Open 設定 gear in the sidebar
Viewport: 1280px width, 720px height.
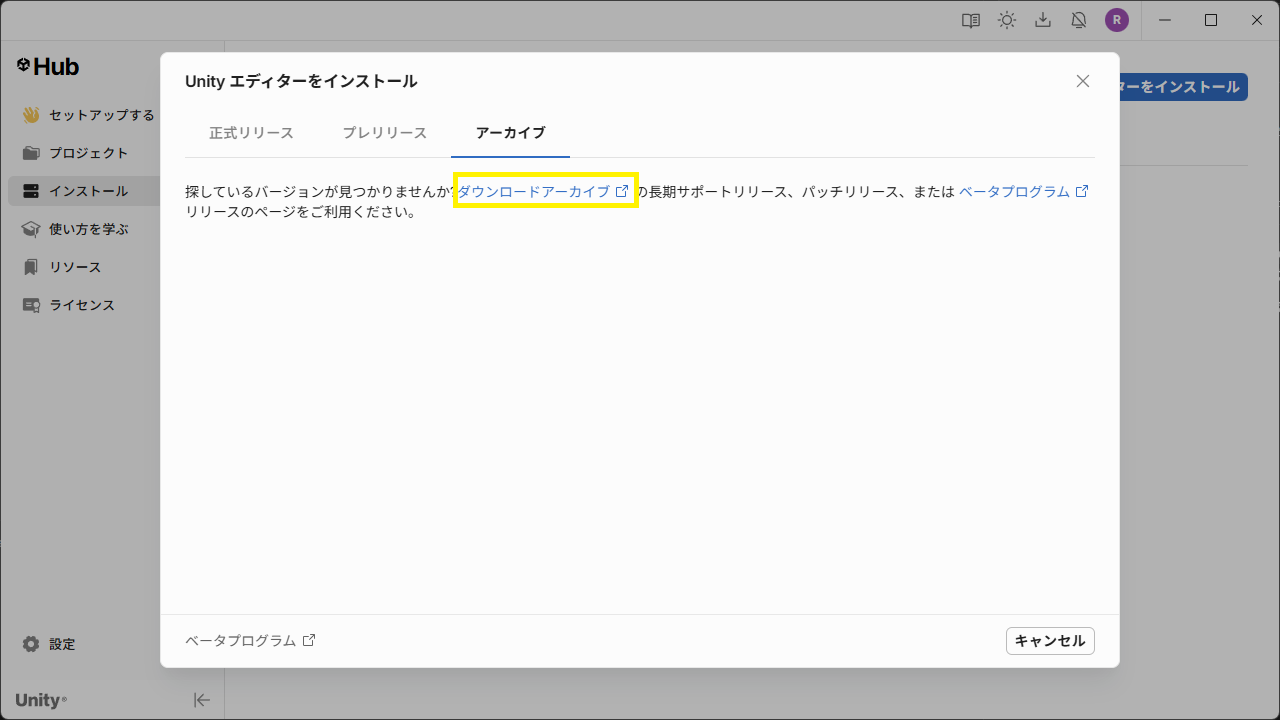coord(31,644)
